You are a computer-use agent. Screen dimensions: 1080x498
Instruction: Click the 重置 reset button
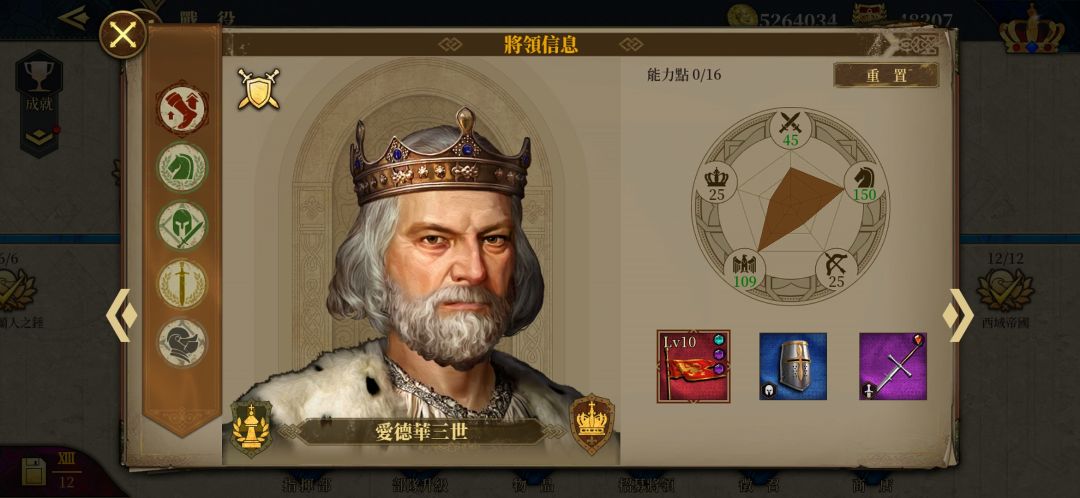[x=886, y=76]
